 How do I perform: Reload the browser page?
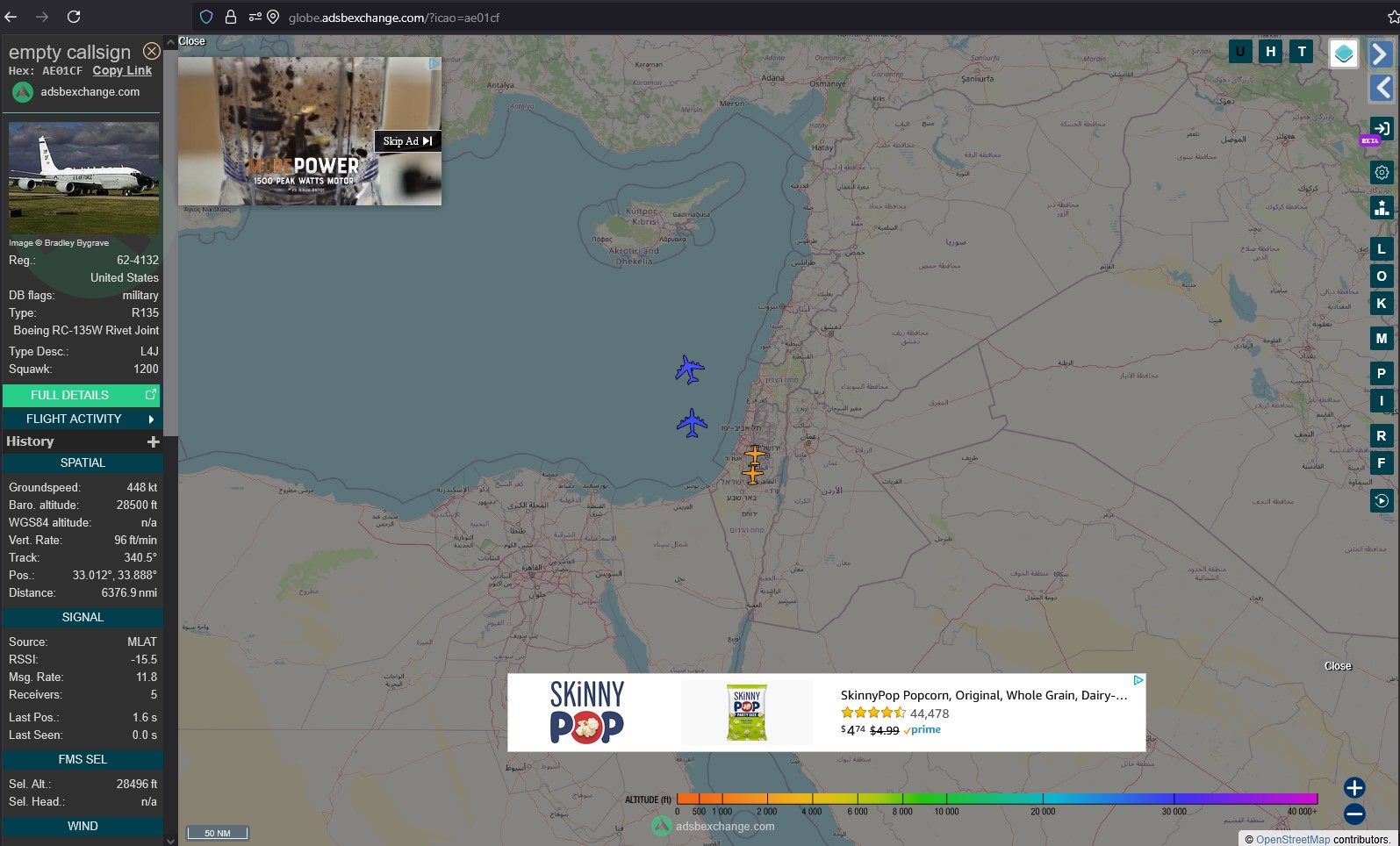(x=74, y=17)
